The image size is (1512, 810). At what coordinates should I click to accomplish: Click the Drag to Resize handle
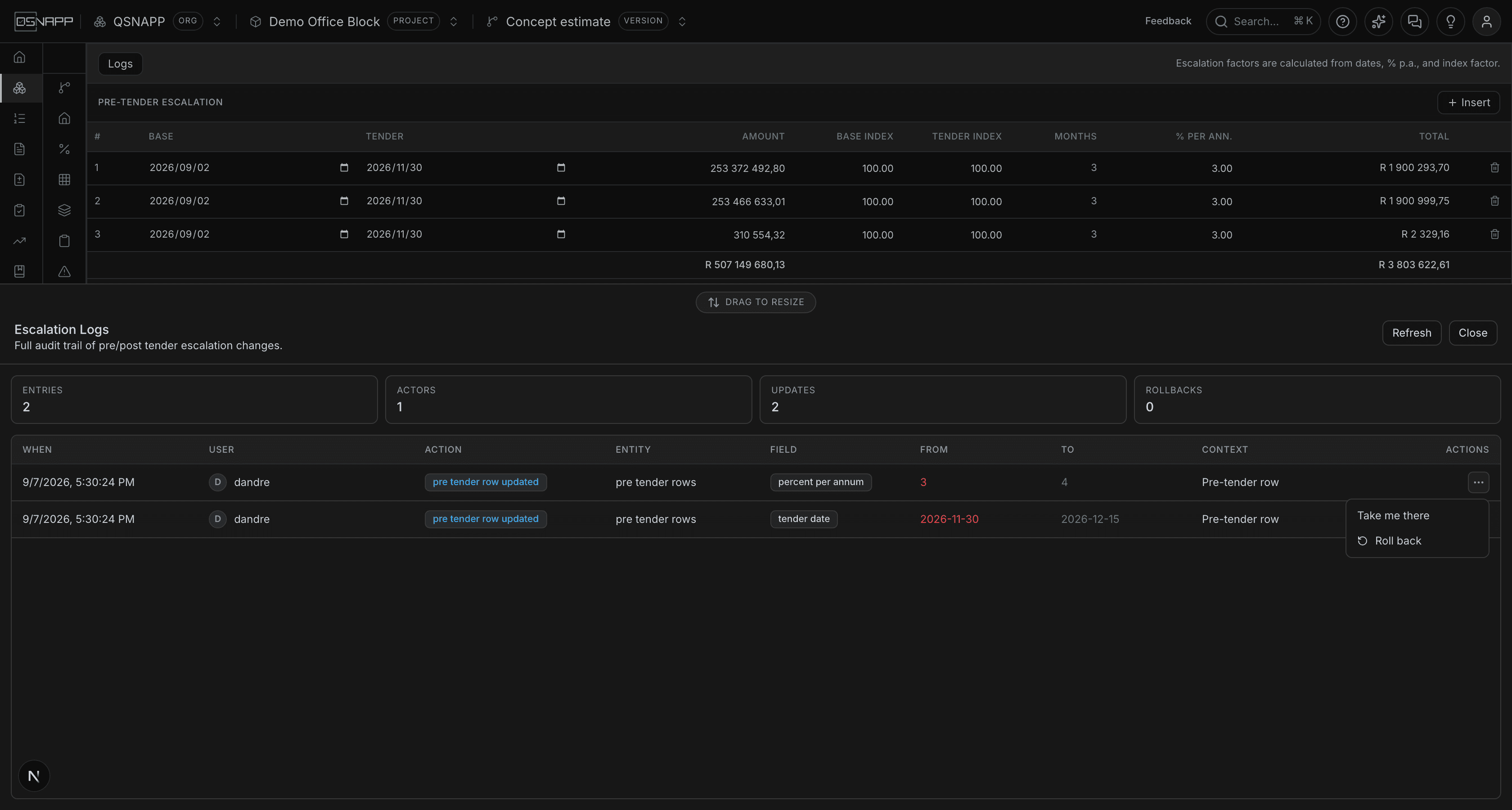[756, 302]
